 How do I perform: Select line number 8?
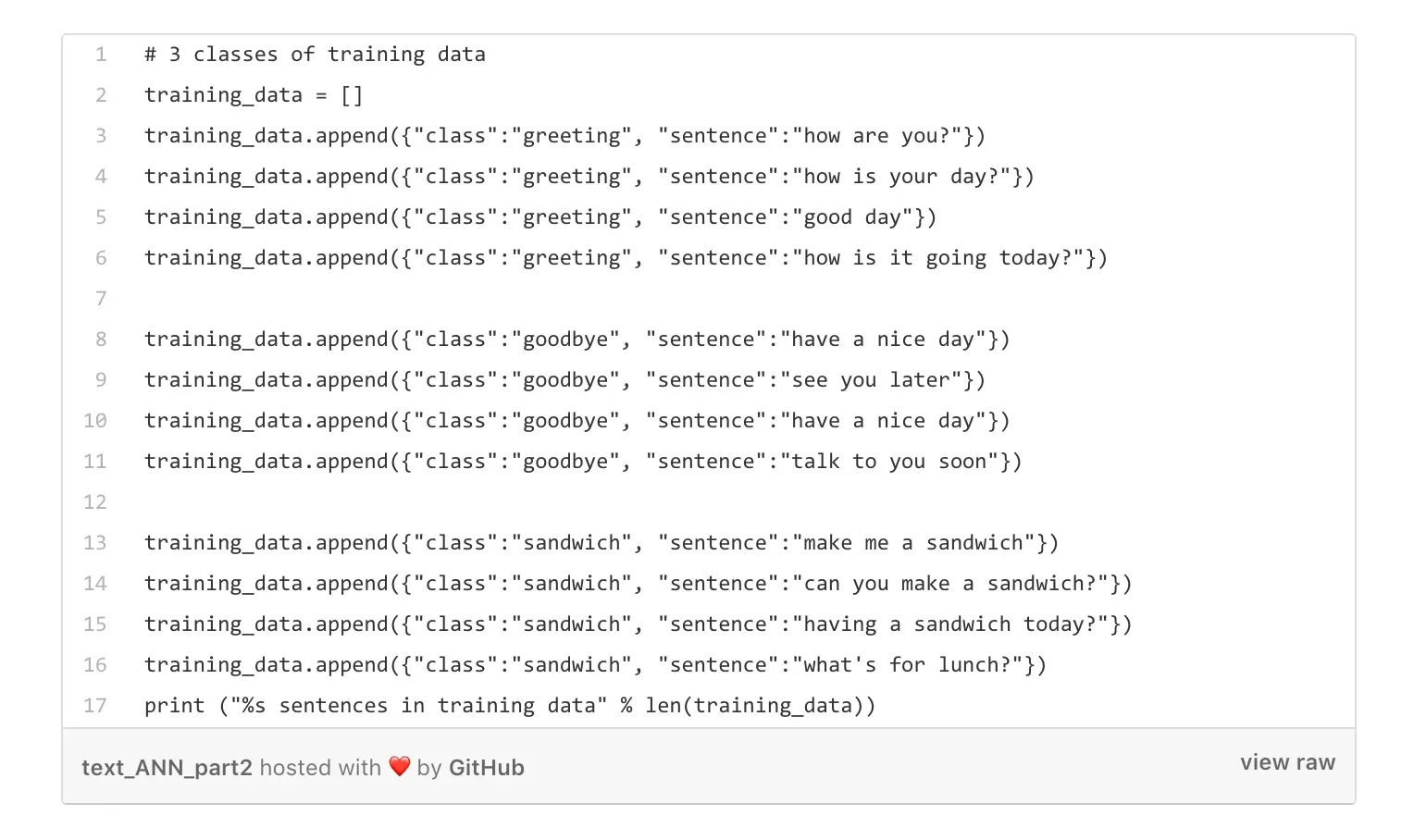(100, 340)
